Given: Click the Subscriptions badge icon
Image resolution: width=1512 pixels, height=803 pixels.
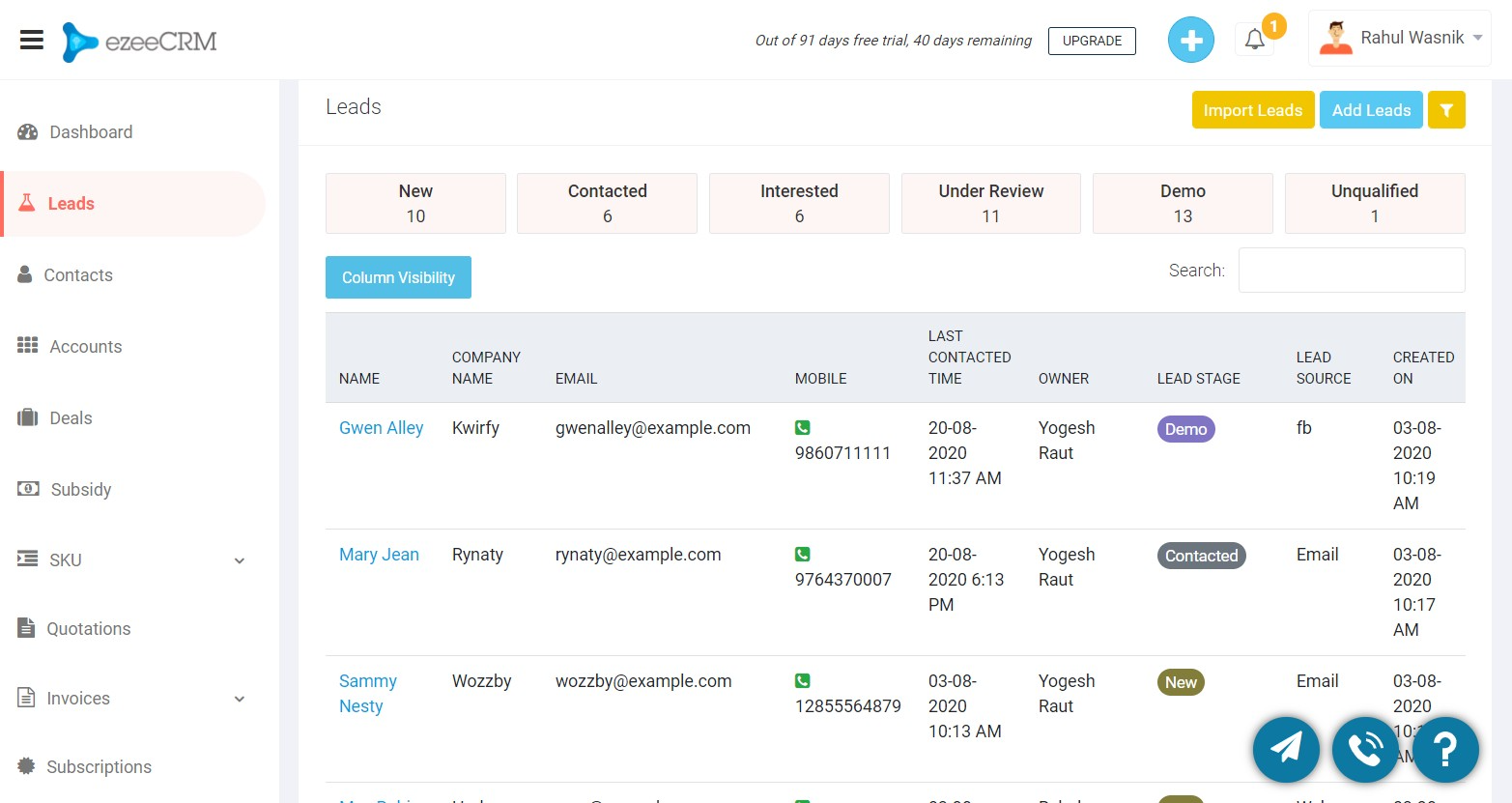Looking at the screenshot, I should 26,765.
